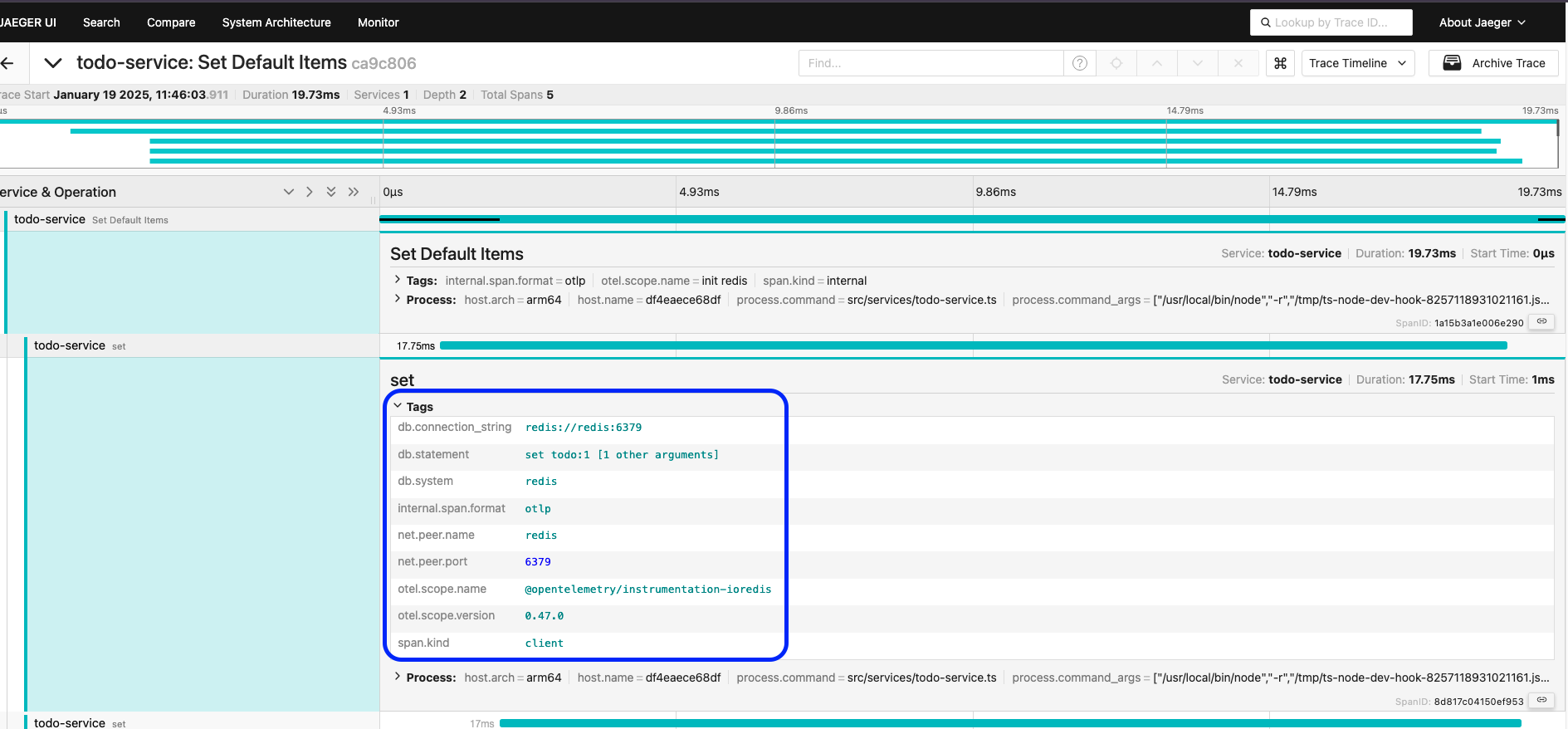
Task: Open the Compare page
Action: [171, 22]
